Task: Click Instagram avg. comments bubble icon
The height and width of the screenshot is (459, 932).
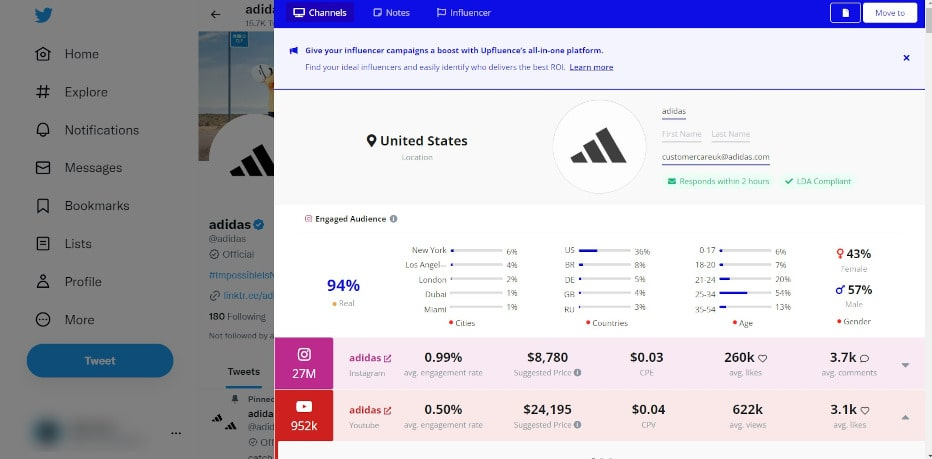Action: (864, 359)
